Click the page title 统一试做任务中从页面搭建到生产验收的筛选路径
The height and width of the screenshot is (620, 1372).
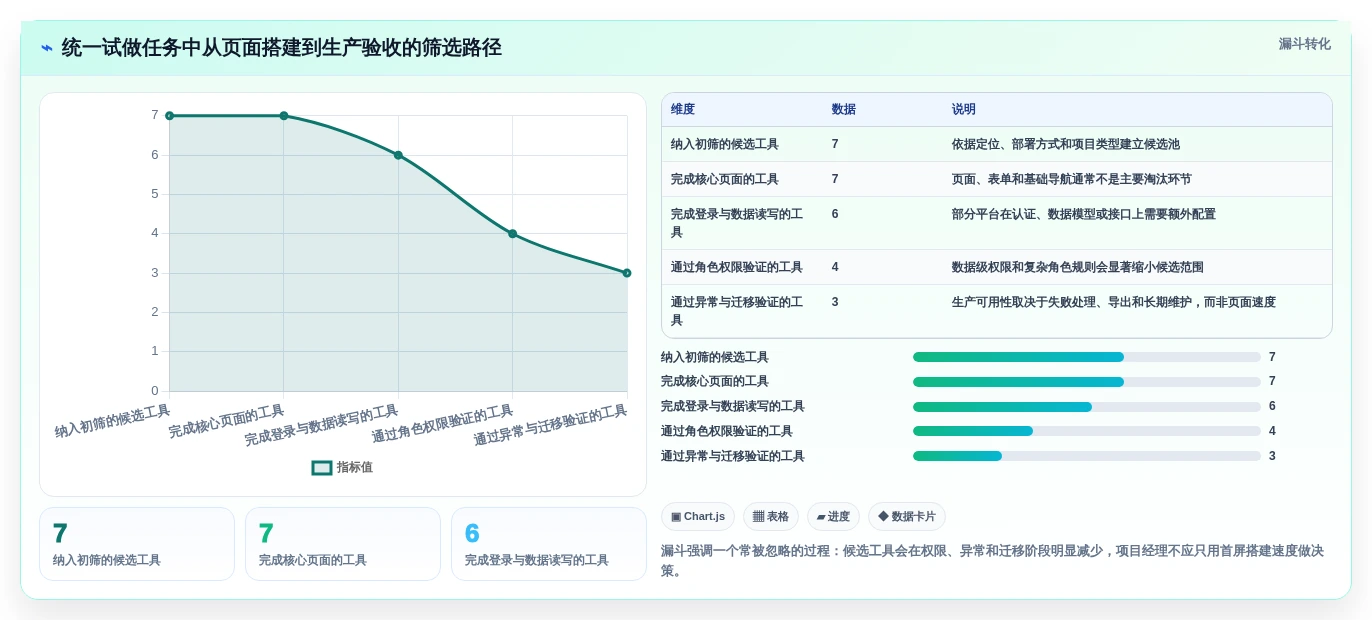point(281,48)
